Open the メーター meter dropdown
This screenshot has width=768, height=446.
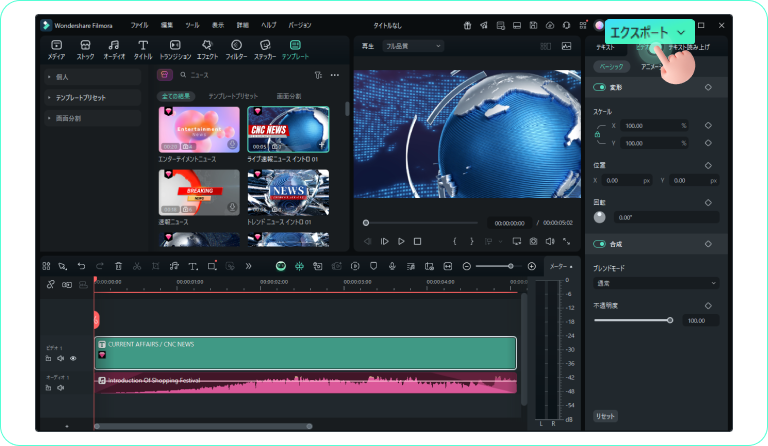tap(561, 266)
